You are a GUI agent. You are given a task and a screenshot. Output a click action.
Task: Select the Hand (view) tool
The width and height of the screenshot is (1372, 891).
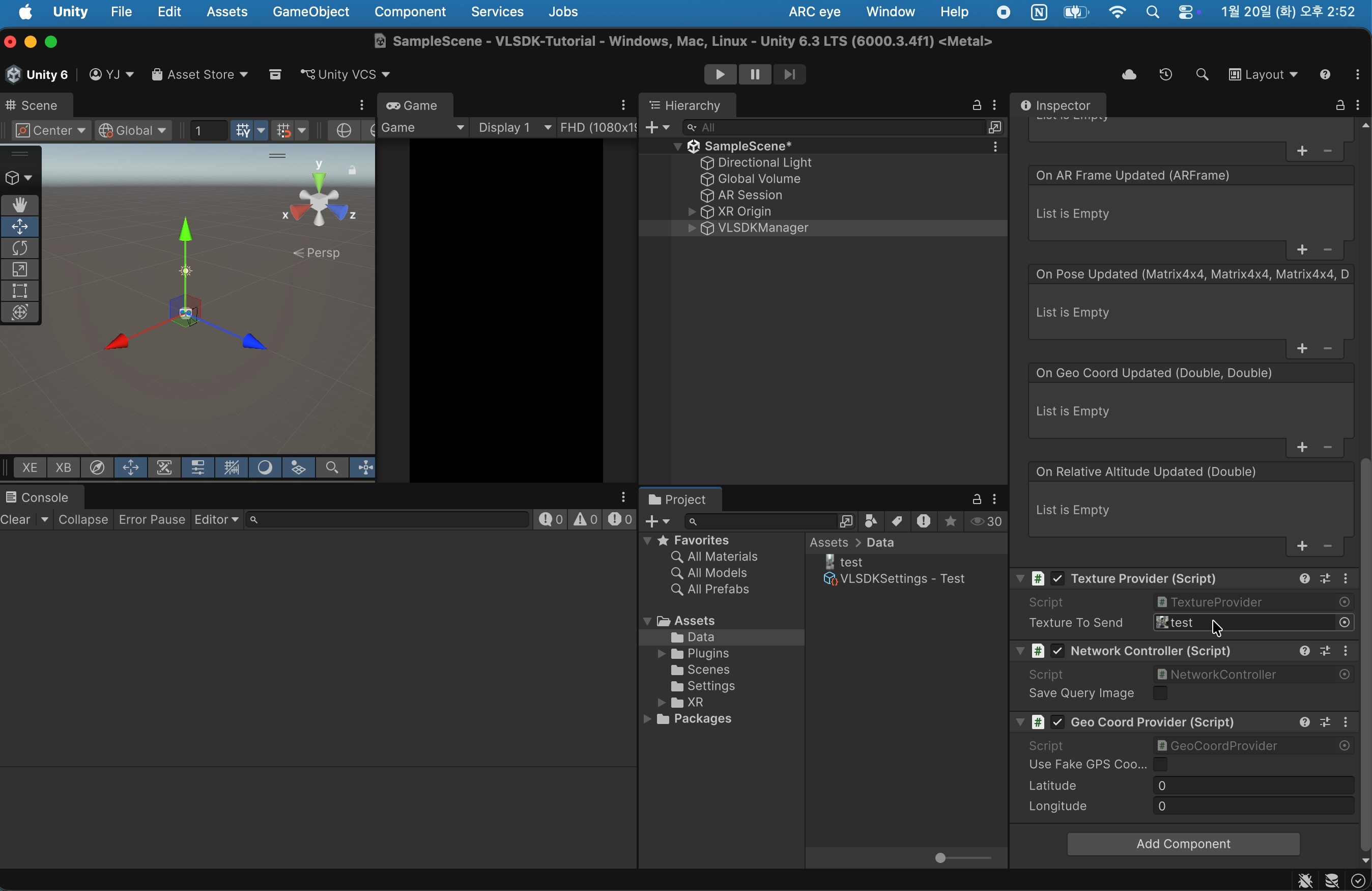(x=20, y=205)
